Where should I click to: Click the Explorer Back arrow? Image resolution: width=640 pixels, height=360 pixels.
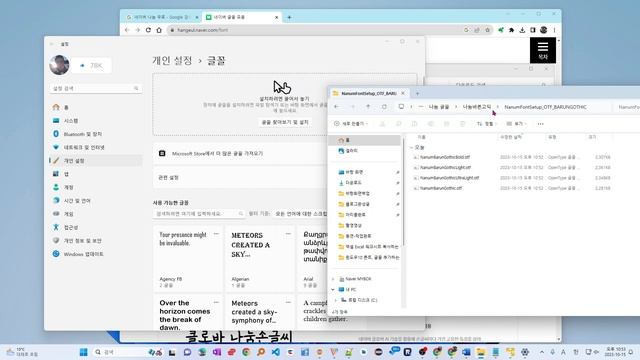pyautogui.click(x=337, y=107)
